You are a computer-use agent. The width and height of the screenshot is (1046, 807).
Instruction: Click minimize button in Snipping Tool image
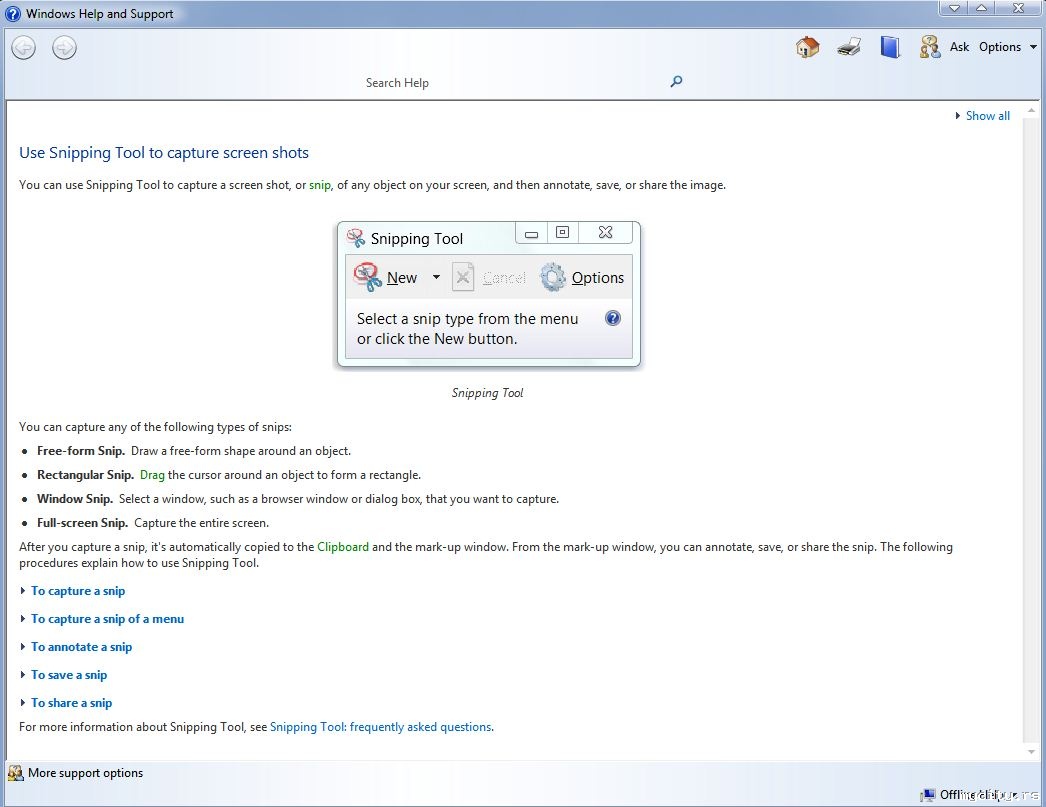point(532,233)
